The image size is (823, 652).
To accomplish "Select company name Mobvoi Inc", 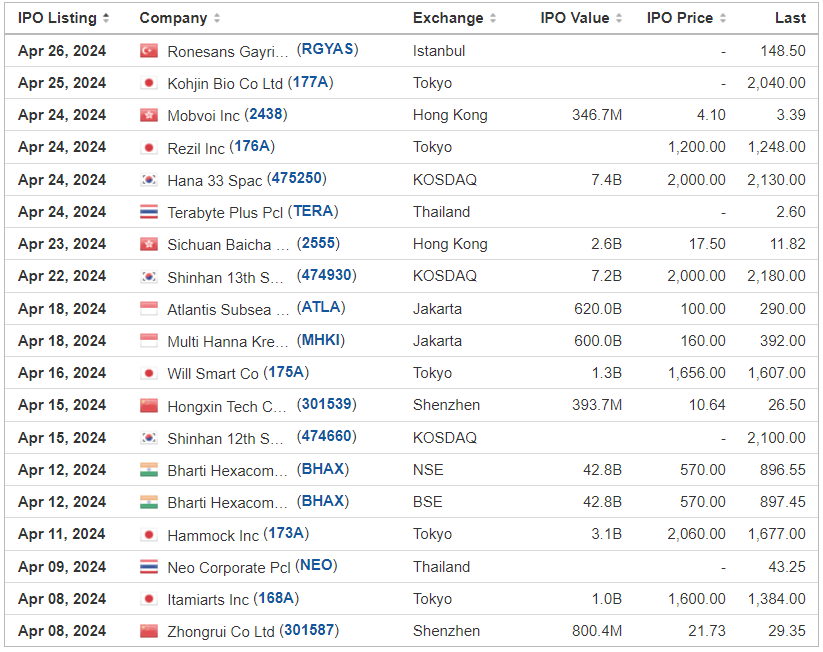I will (x=204, y=116).
